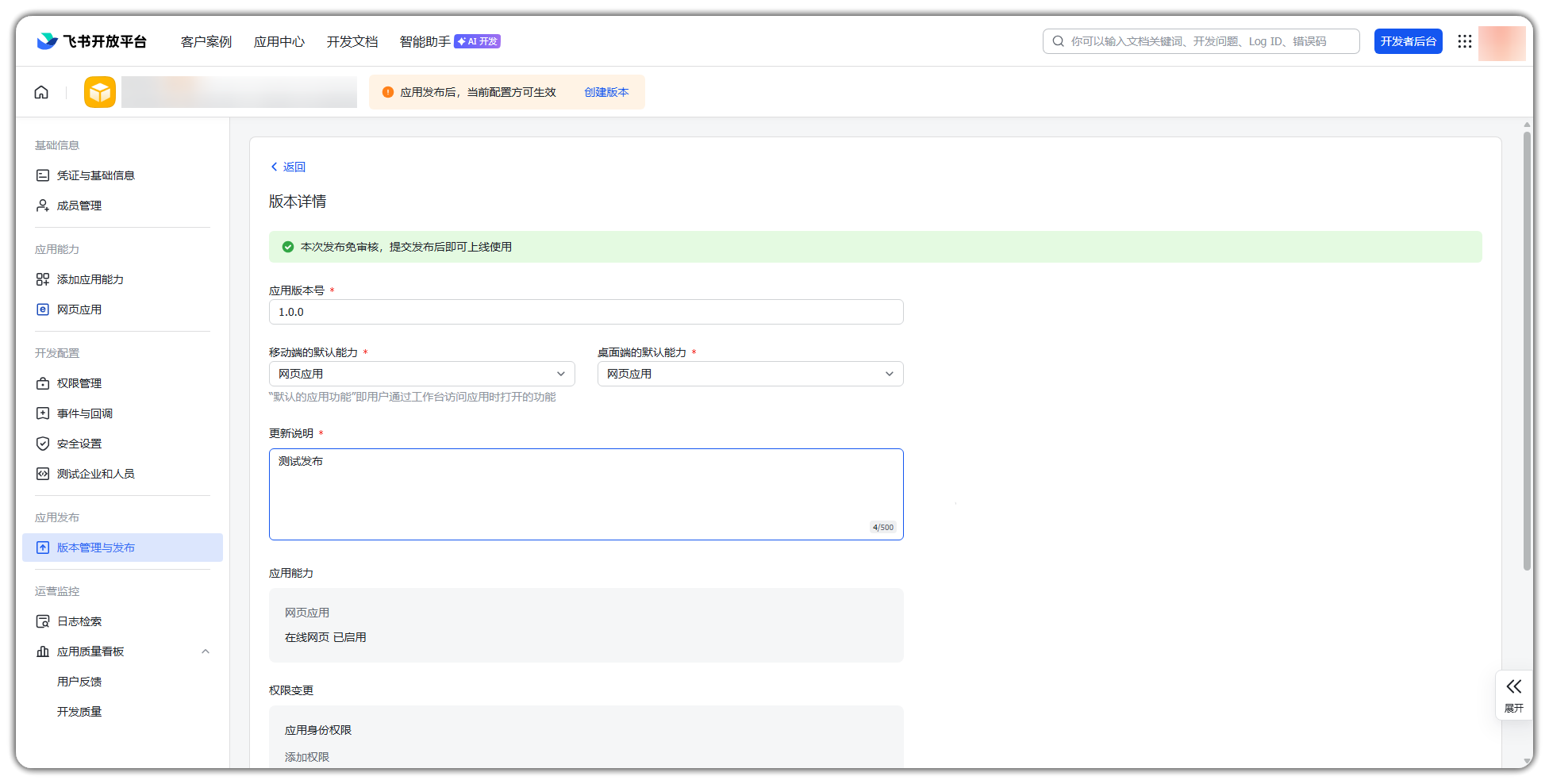Open the nine-dot apps grid icon
Screen dimensions: 1549x784
pos(1464,41)
